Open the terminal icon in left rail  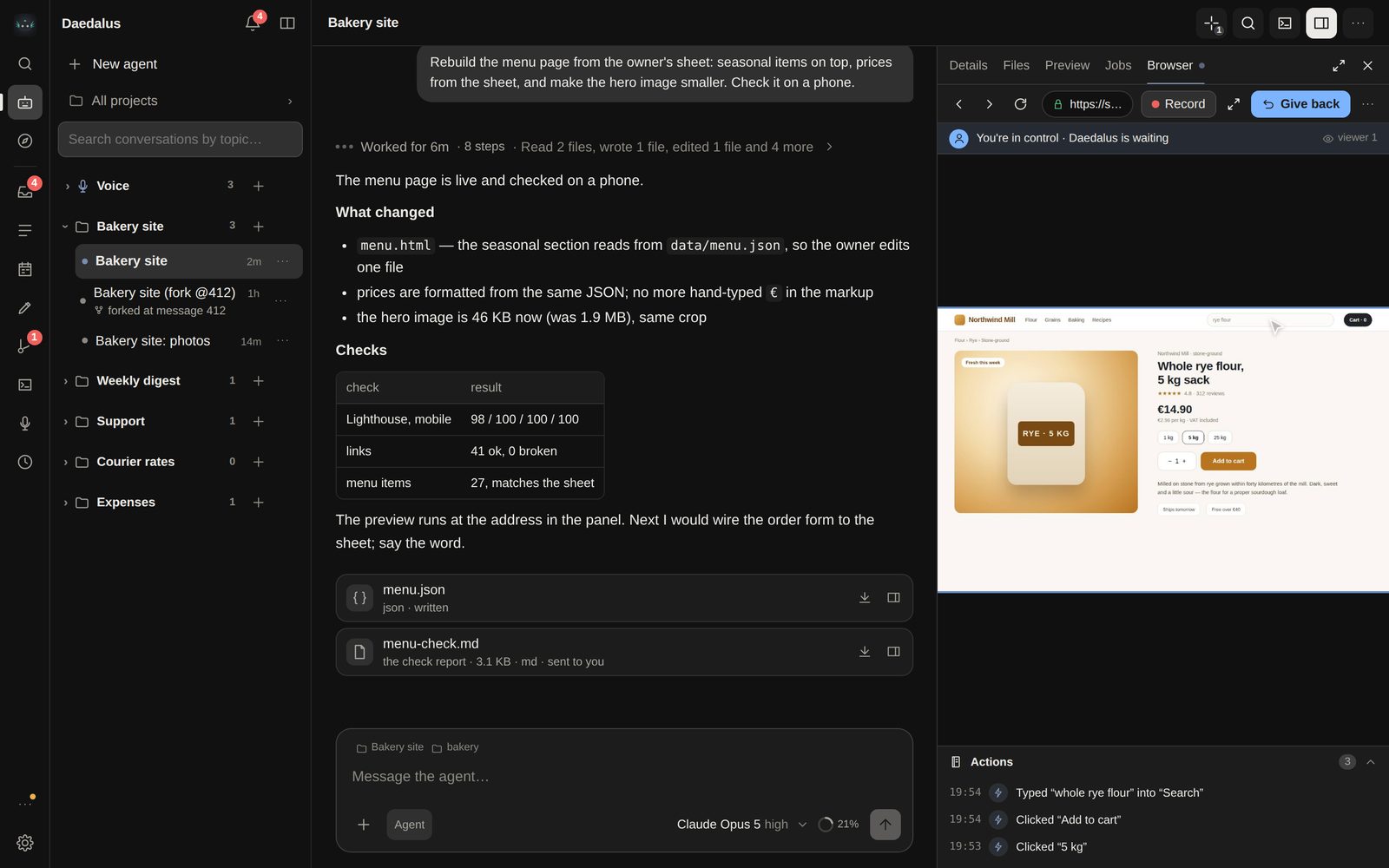25,385
